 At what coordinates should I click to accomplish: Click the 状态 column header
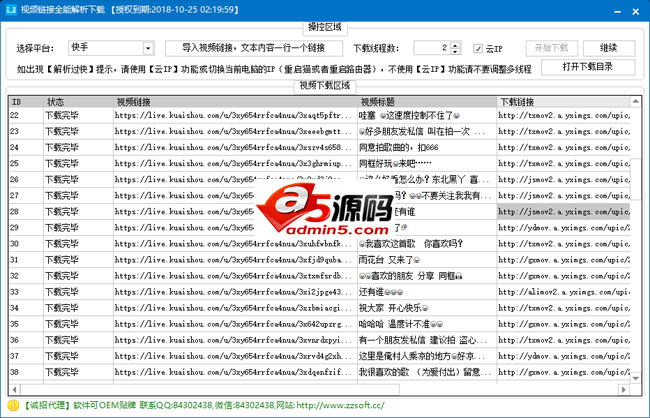[78, 102]
